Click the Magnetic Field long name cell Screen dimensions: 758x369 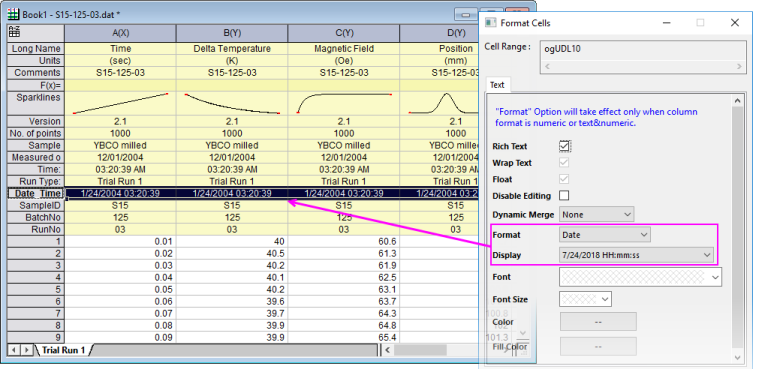point(344,48)
